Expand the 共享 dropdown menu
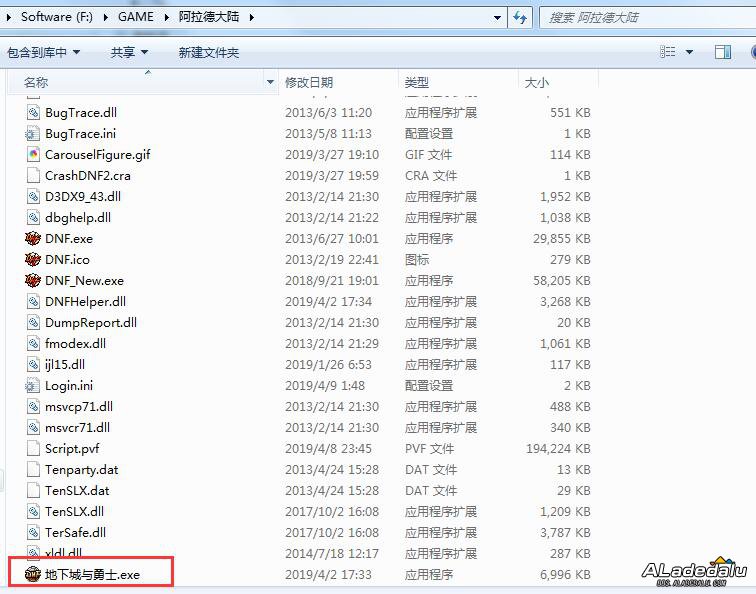 click(129, 52)
